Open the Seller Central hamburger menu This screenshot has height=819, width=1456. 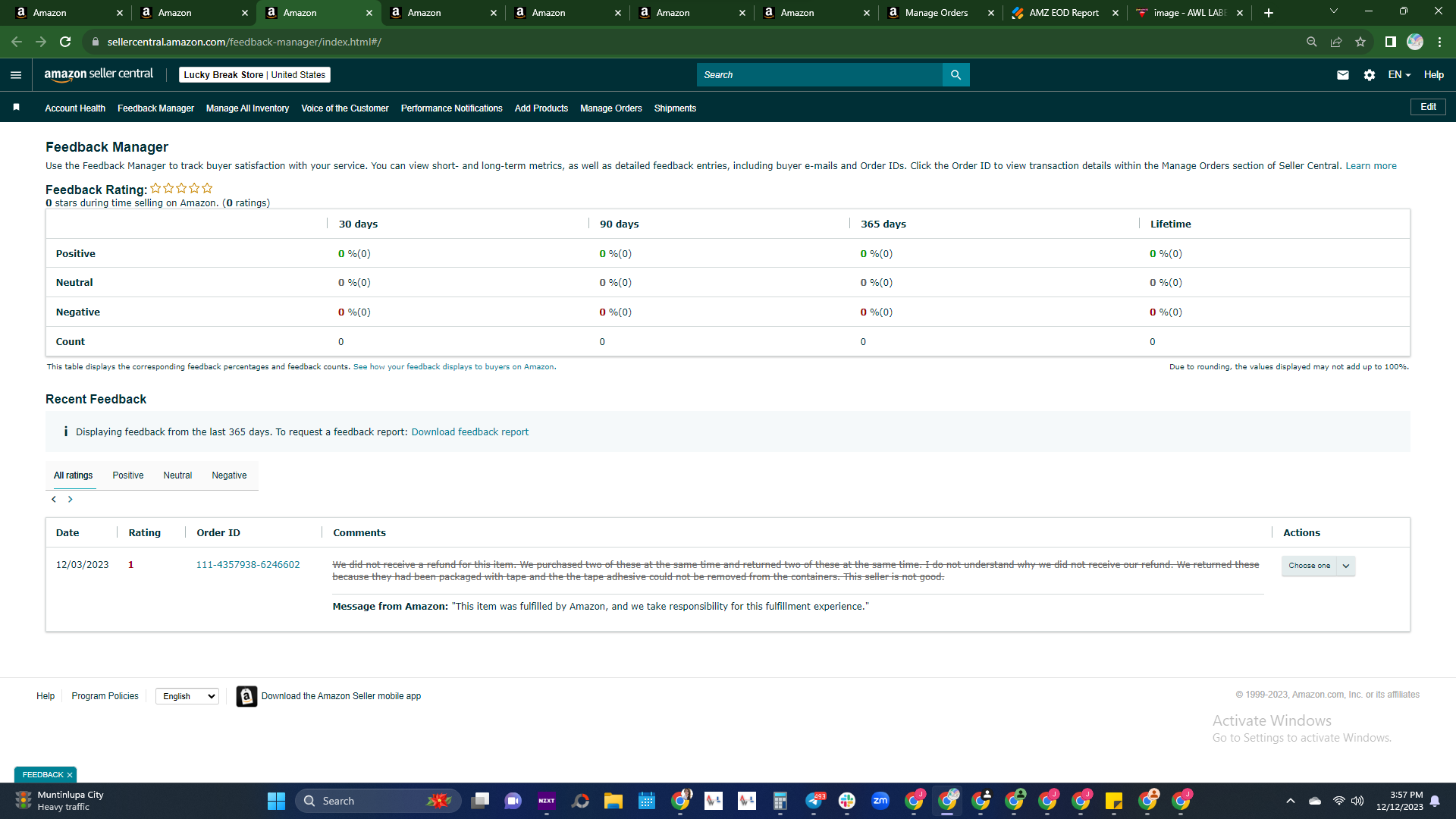16,74
